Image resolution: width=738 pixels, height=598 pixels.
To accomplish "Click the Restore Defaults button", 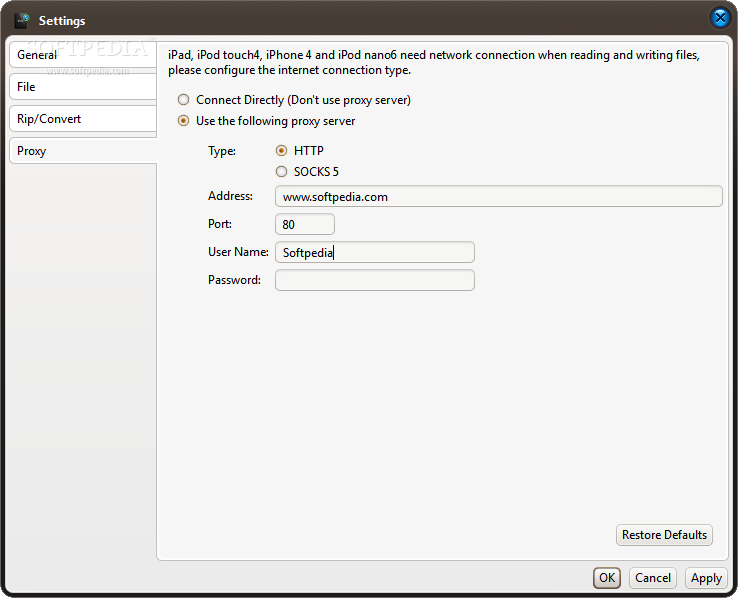I will coord(664,535).
